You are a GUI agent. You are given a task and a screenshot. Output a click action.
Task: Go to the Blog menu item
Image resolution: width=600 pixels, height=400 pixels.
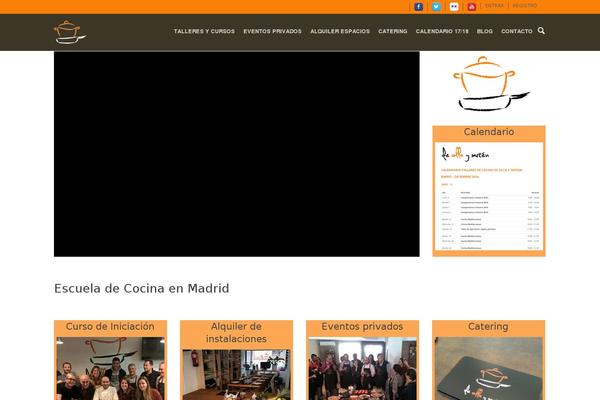pos(485,31)
